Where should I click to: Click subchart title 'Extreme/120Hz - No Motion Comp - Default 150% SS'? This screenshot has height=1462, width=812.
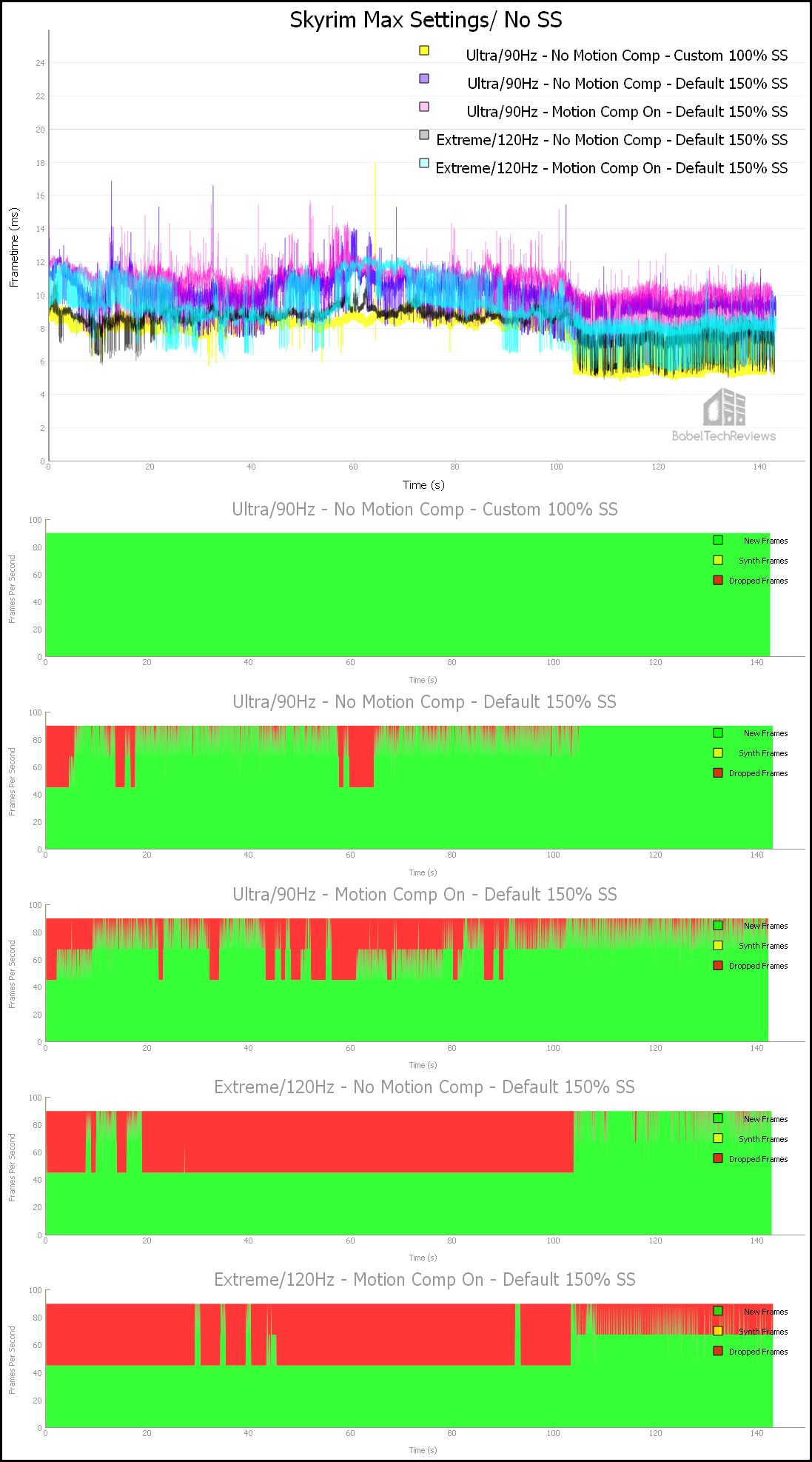pos(425,1087)
